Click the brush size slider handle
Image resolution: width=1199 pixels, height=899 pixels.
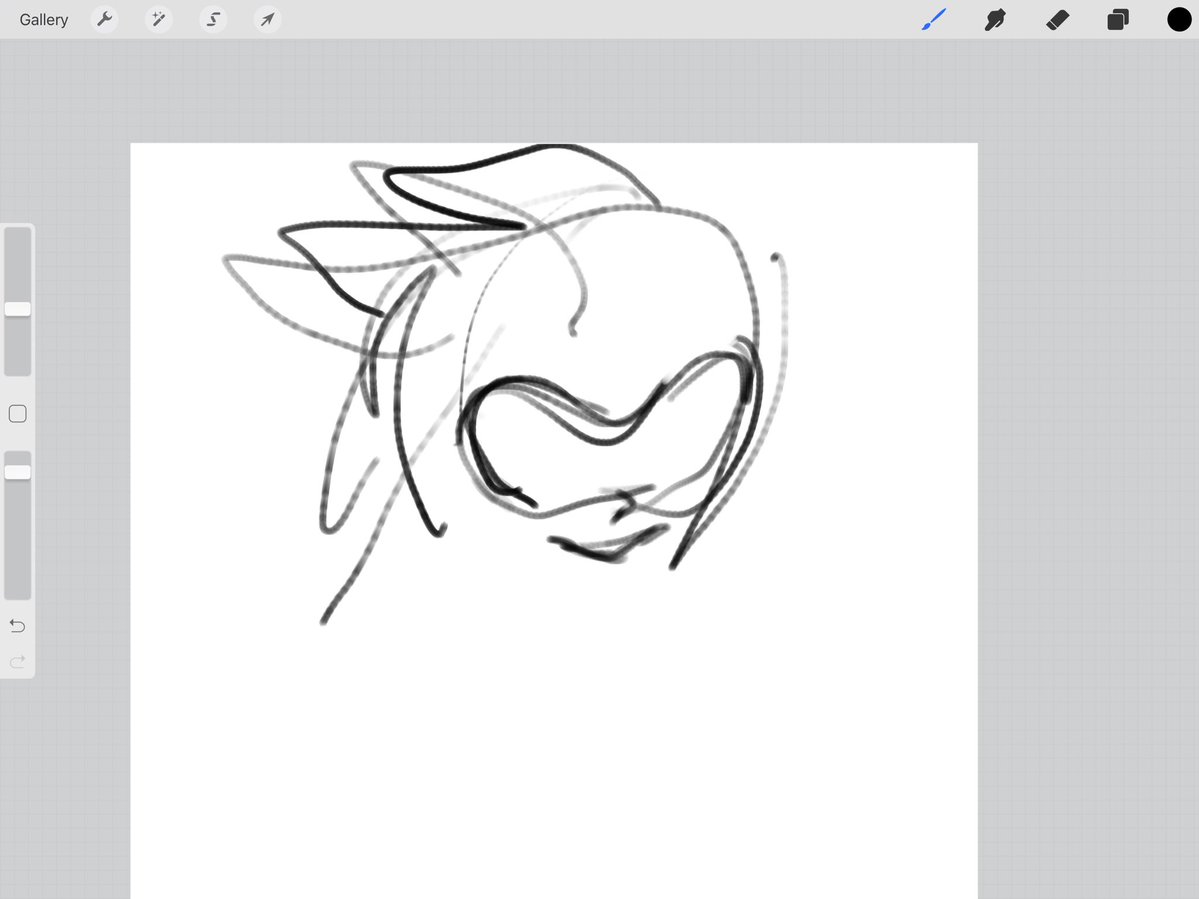18,309
